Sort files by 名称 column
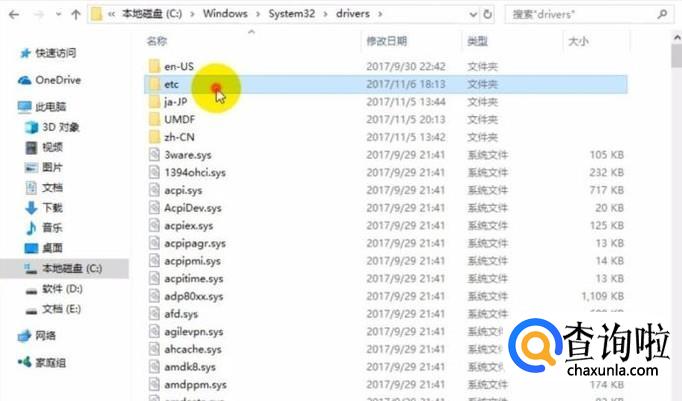Image resolution: width=682 pixels, height=401 pixels. pos(157,41)
